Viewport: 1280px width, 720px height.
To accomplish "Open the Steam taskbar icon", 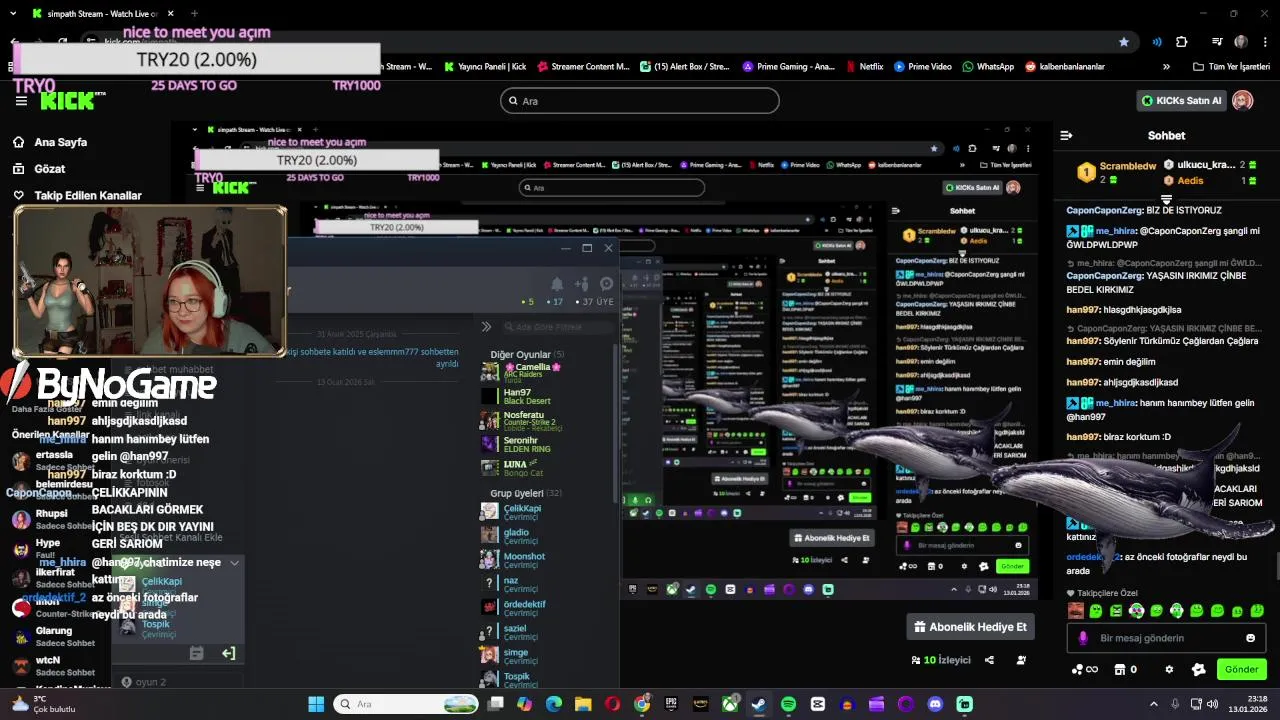I will coord(759,704).
